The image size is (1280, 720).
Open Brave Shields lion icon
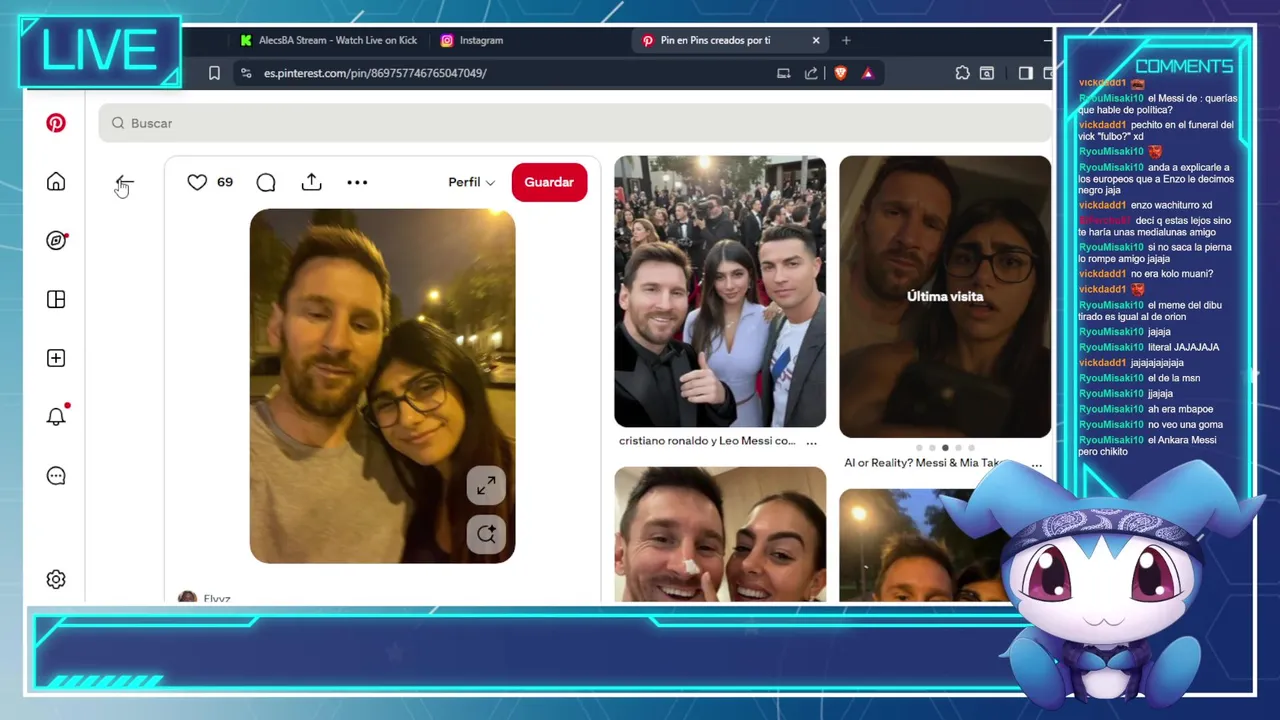coord(840,73)
